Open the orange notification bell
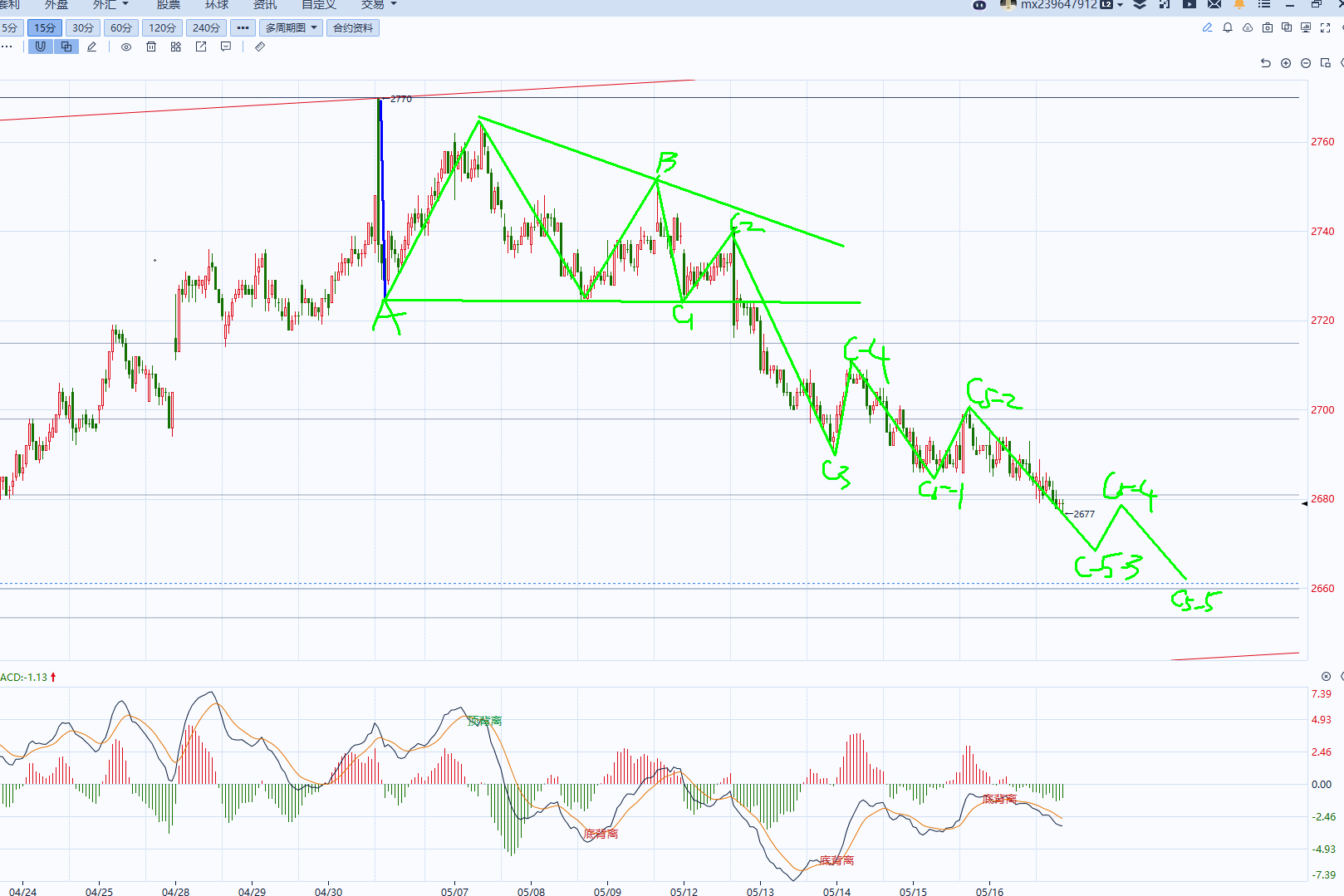This screenshot has height=896, width=1344. (x=1239, y=4)
